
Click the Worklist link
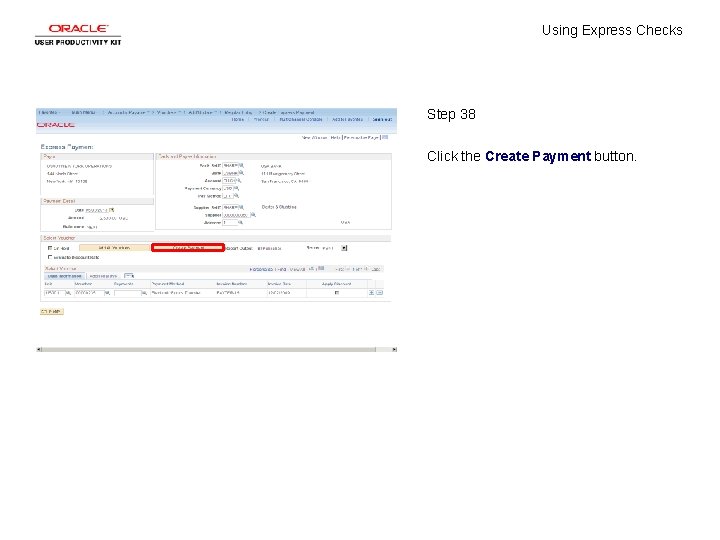click(x=261, y=119)
